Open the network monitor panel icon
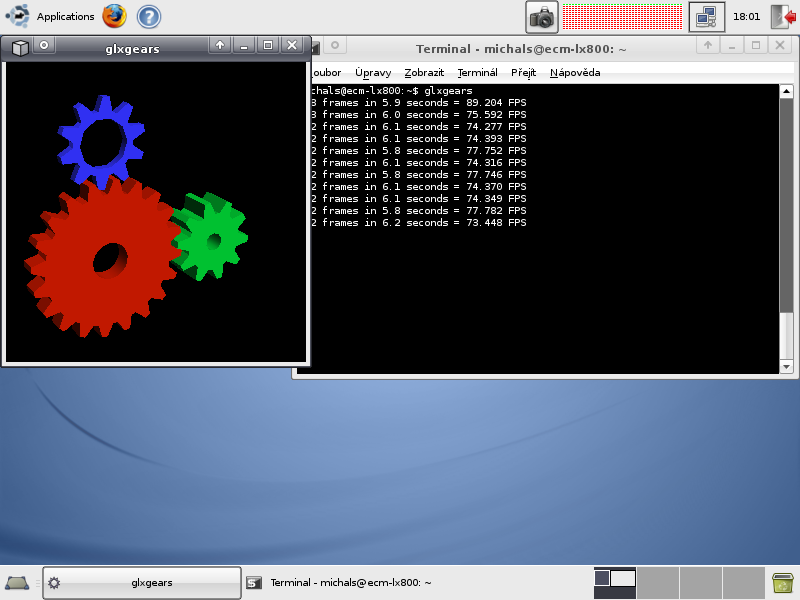The height and width of the screenshot is (600, 800). coord(707,17)
